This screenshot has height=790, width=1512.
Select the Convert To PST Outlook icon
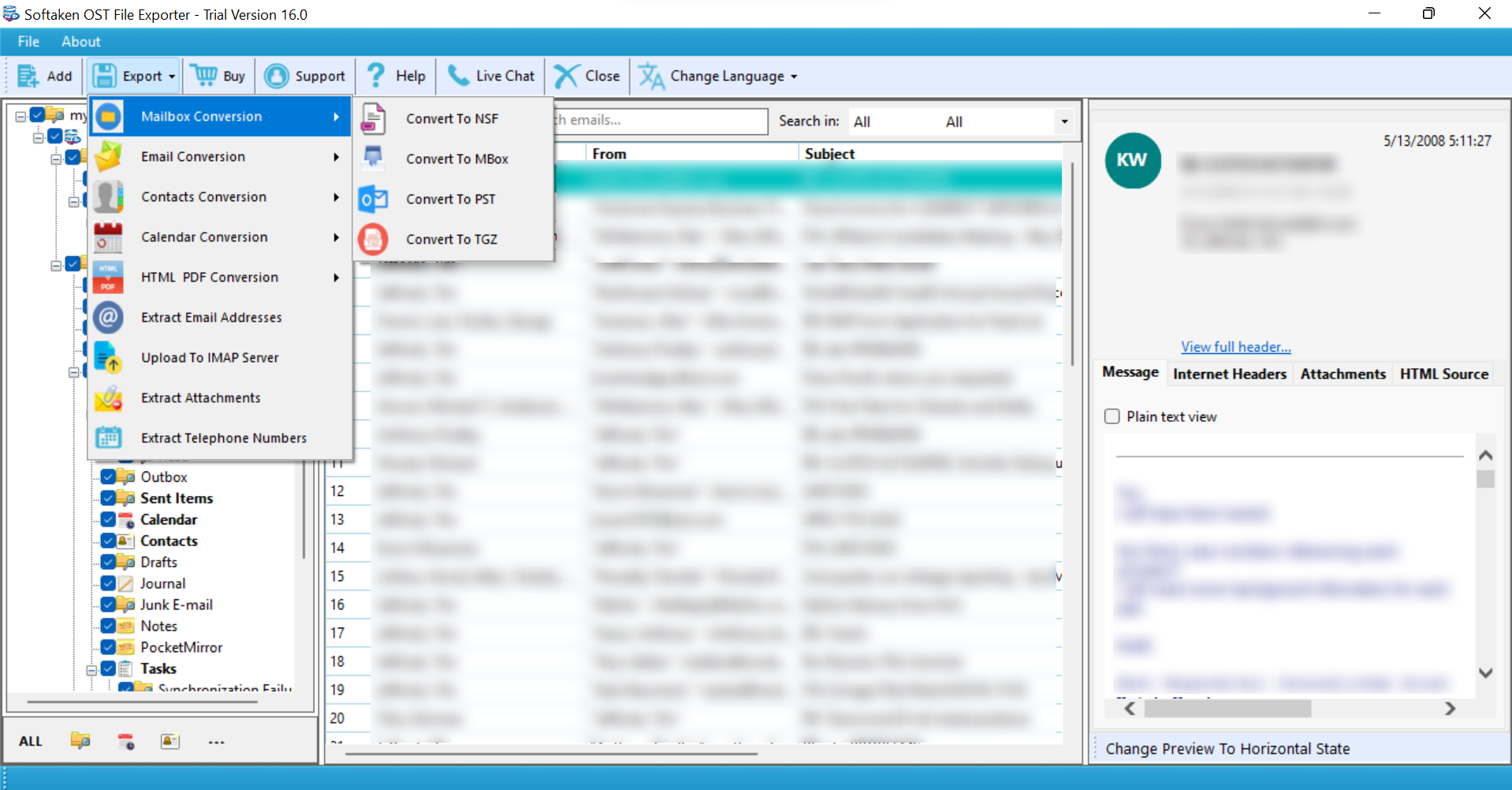coord(373,199)
